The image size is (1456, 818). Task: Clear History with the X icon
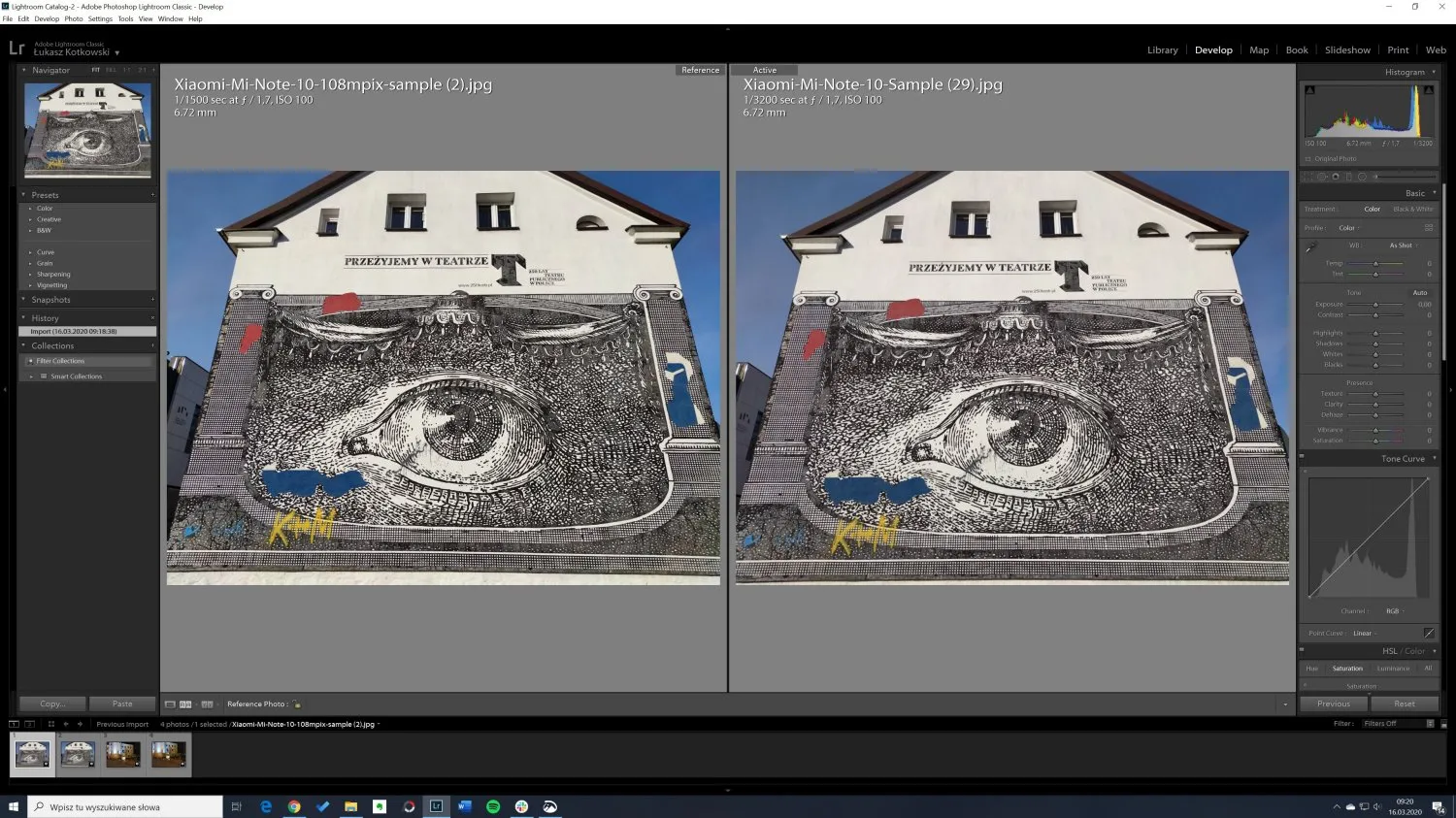point(152,318)
